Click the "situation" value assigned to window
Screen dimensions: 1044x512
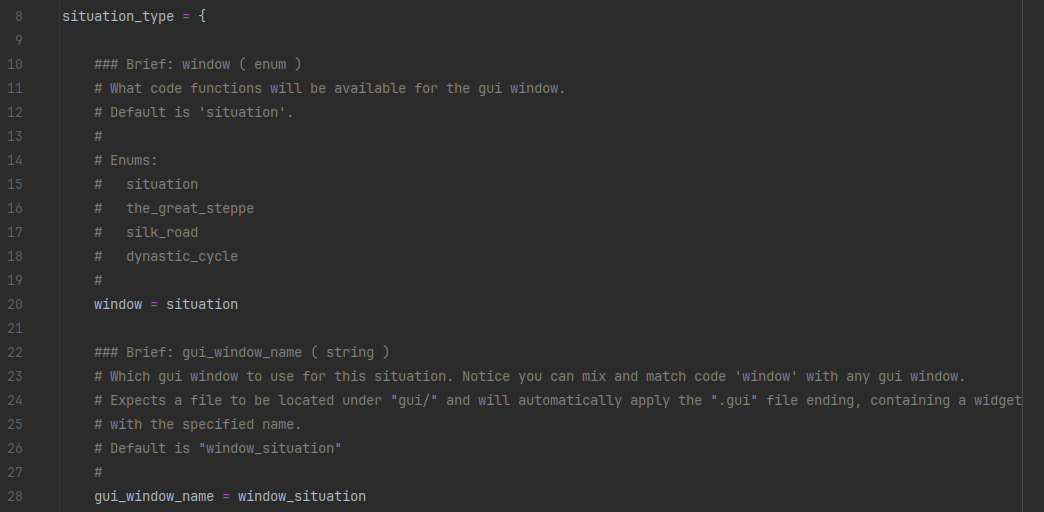(x=202, y=305)
